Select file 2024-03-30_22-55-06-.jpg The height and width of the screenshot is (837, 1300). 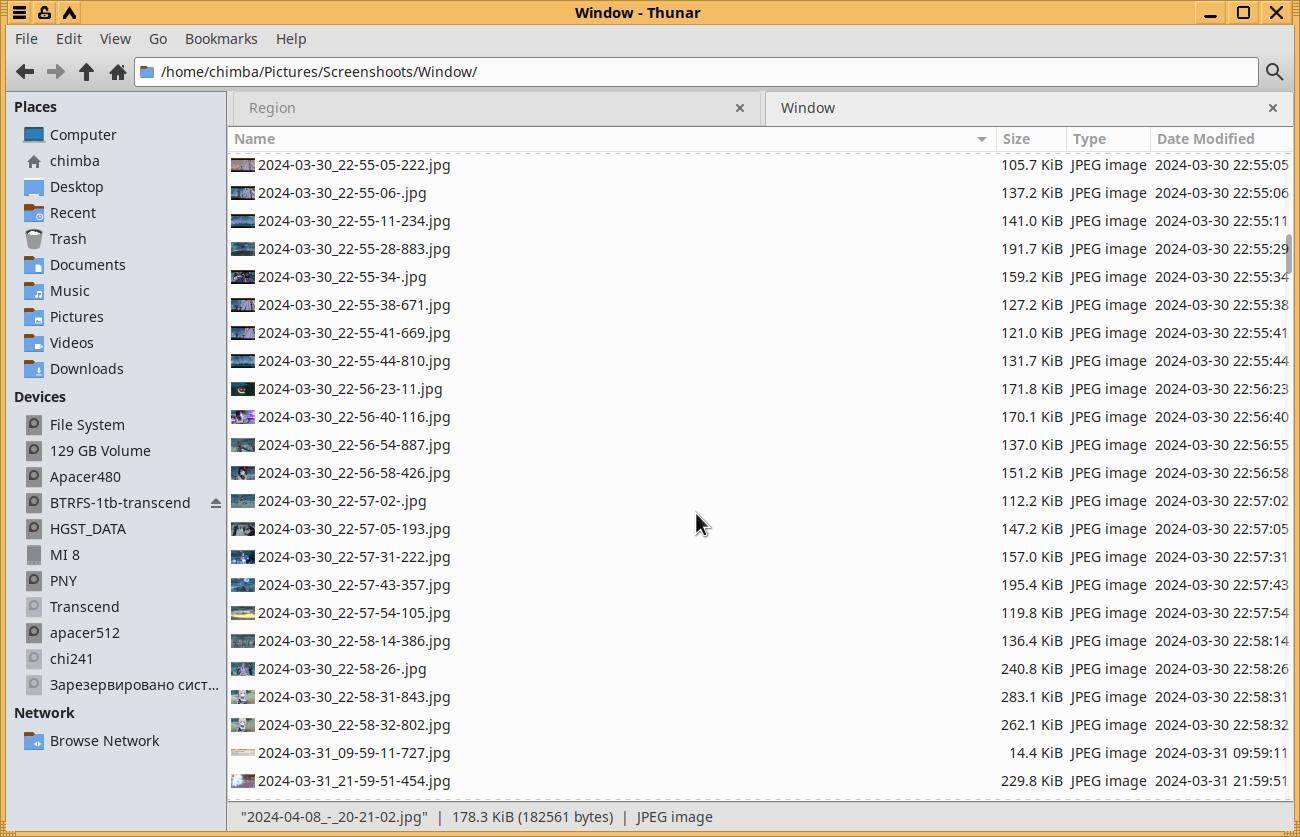342,193
